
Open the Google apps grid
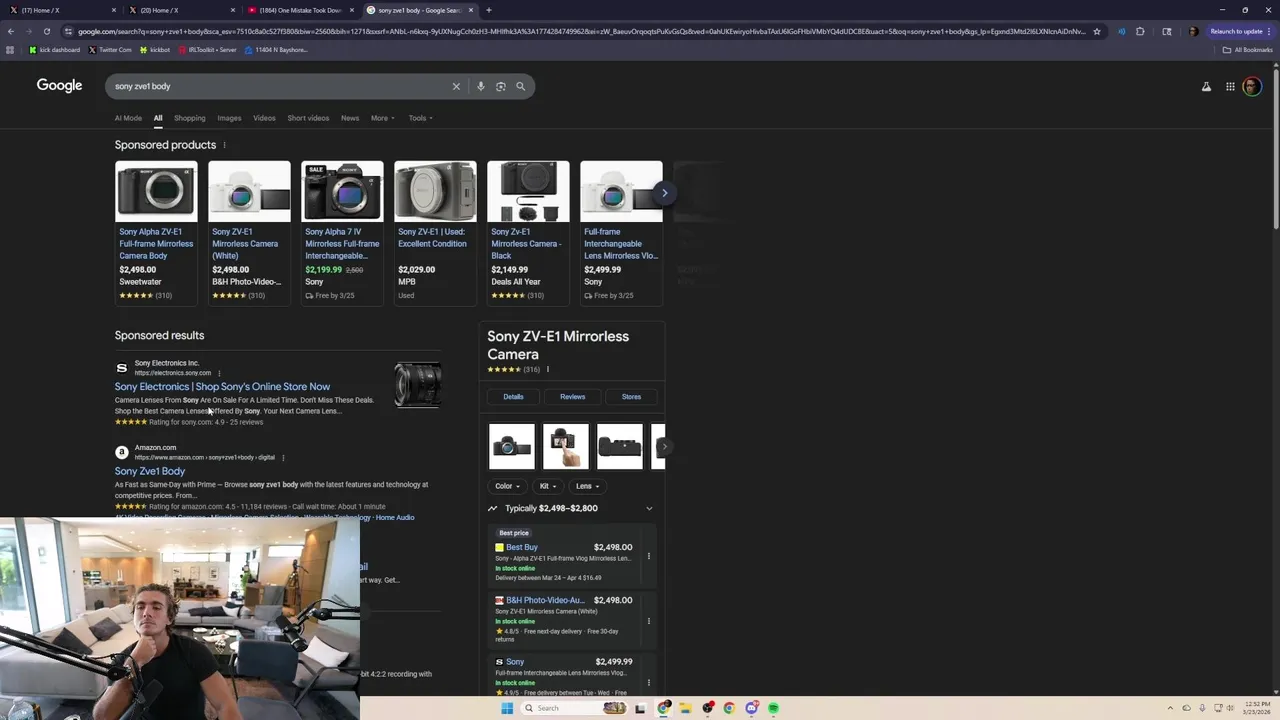pyautogui.click(x=1230, y=86)
